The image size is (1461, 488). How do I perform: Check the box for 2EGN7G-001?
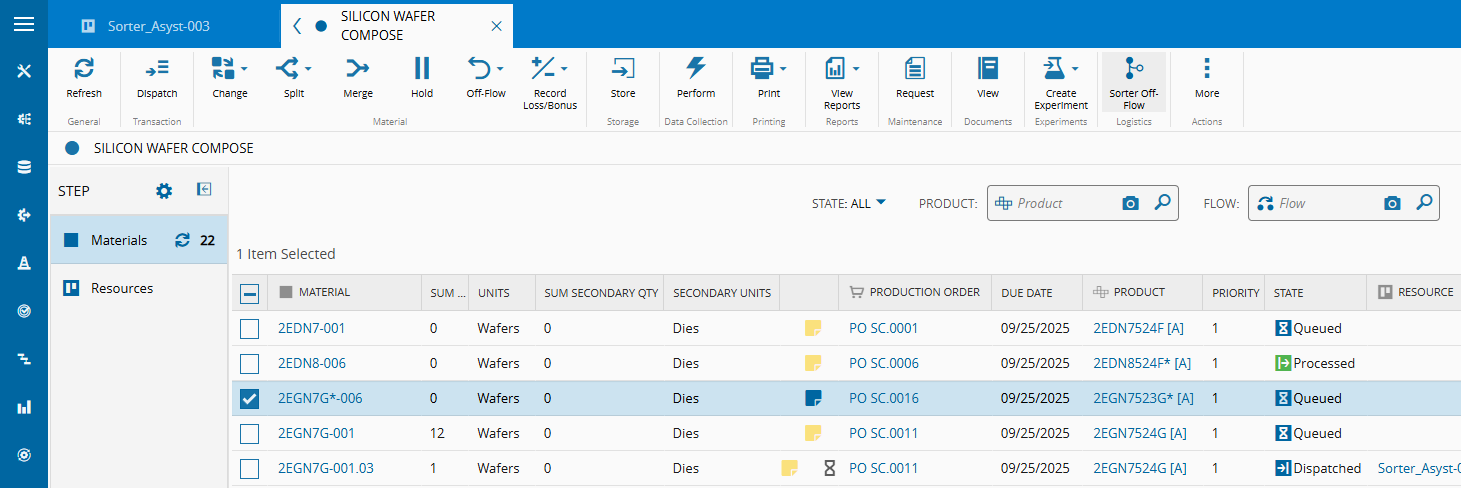click(x=250, y=433)
